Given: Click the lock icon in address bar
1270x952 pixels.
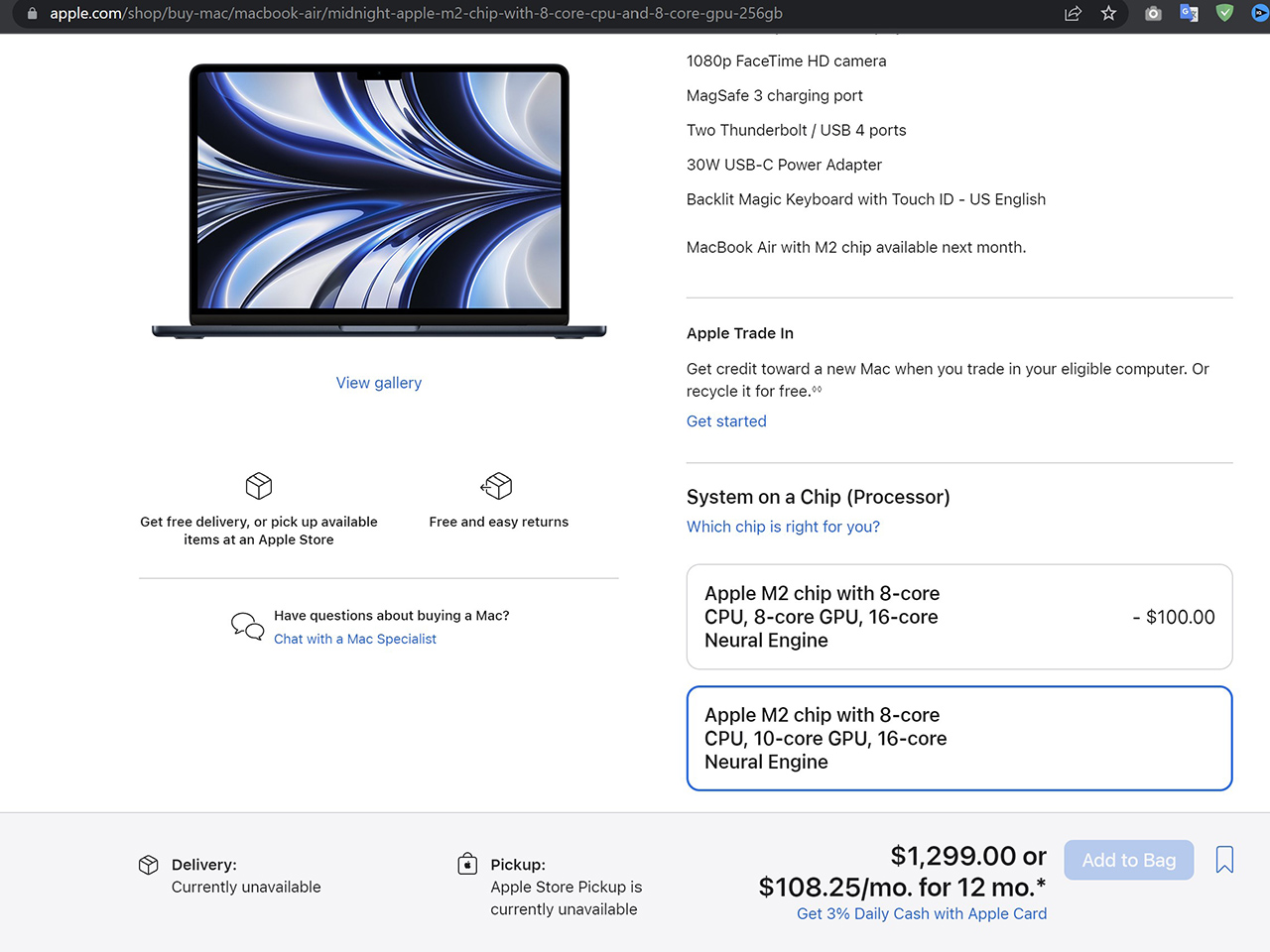Looking at the screenshot, I should [x=32, y=14].
